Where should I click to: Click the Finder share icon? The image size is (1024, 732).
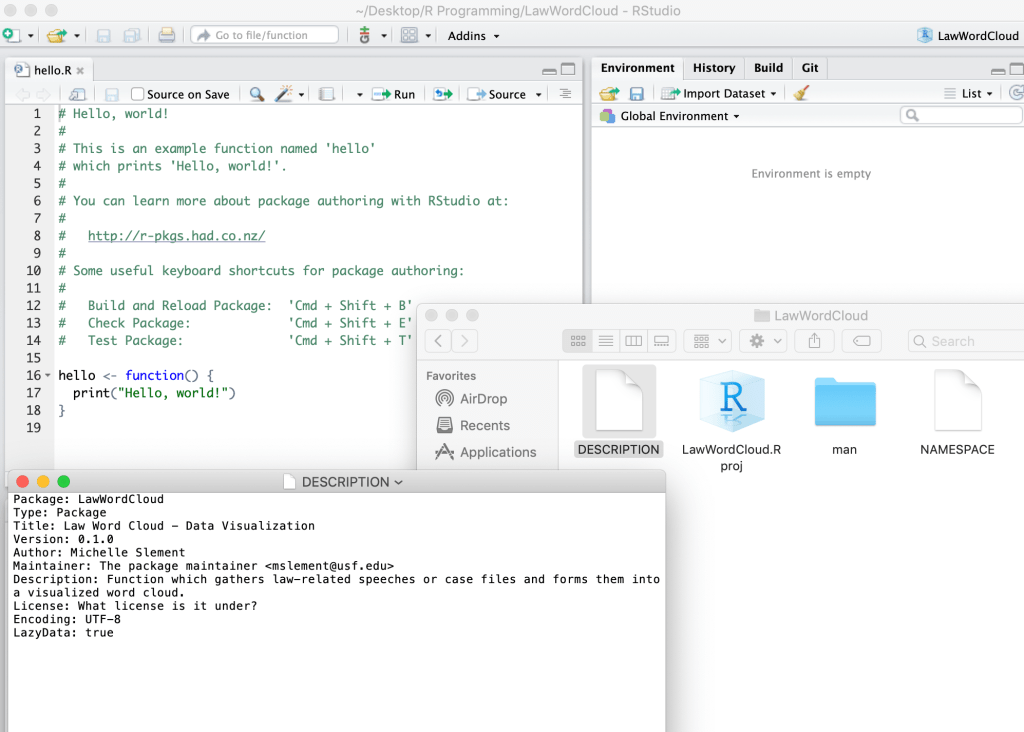[814, 341]
